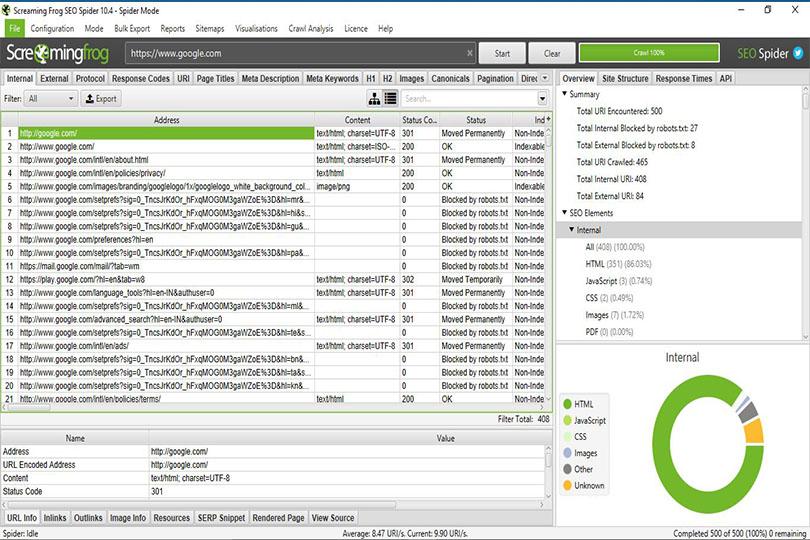Open the Sitemaps menu

[210, 28]
